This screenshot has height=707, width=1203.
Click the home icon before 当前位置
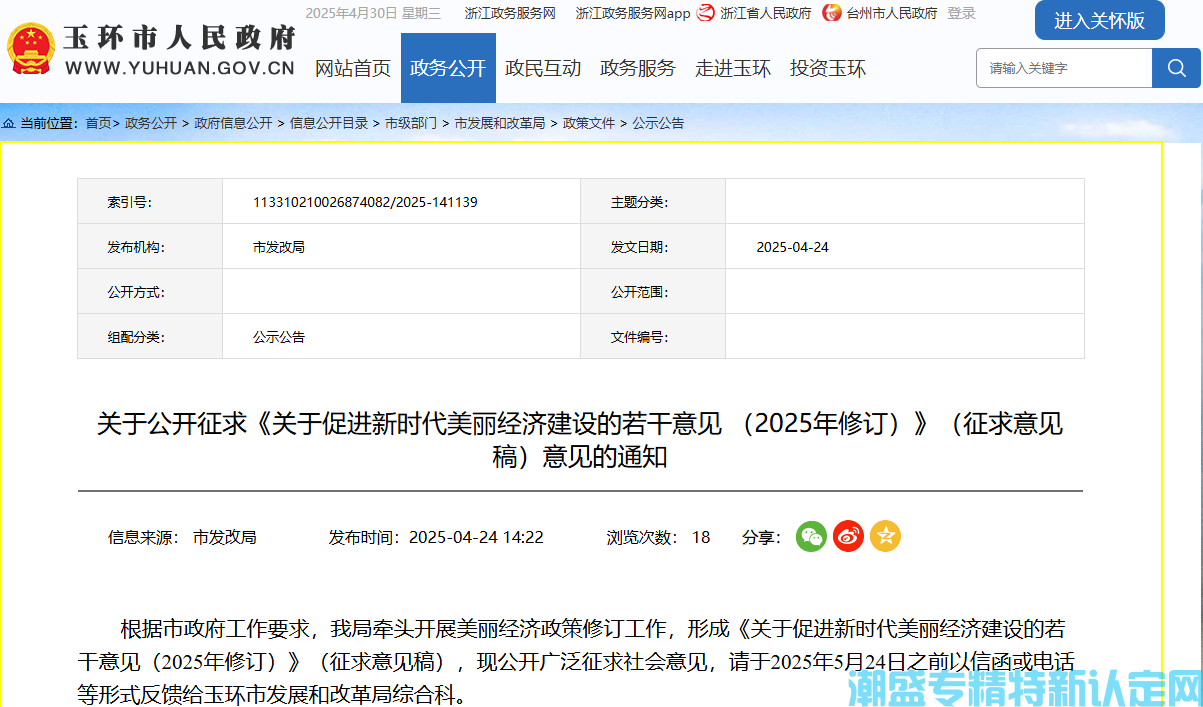pos(9,123)
